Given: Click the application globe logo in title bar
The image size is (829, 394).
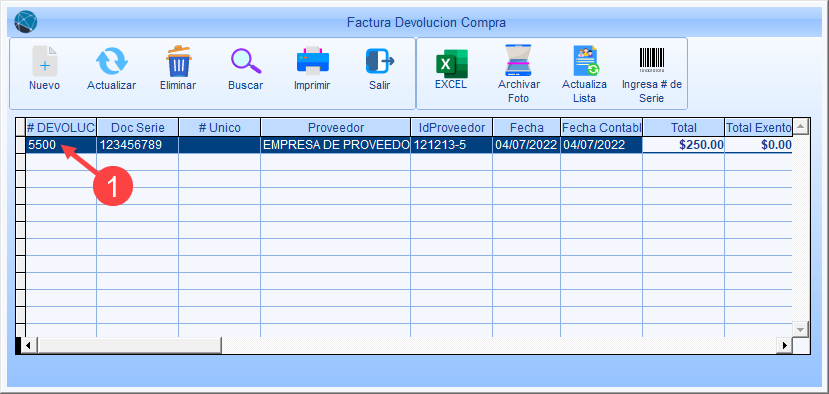Looking at the screenshot, I should point(24,22).
